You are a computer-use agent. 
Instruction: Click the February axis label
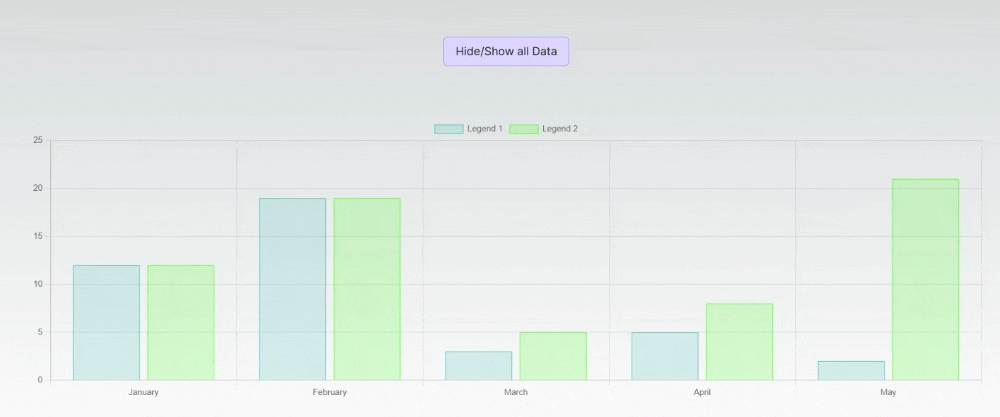(x=330, y=392)
